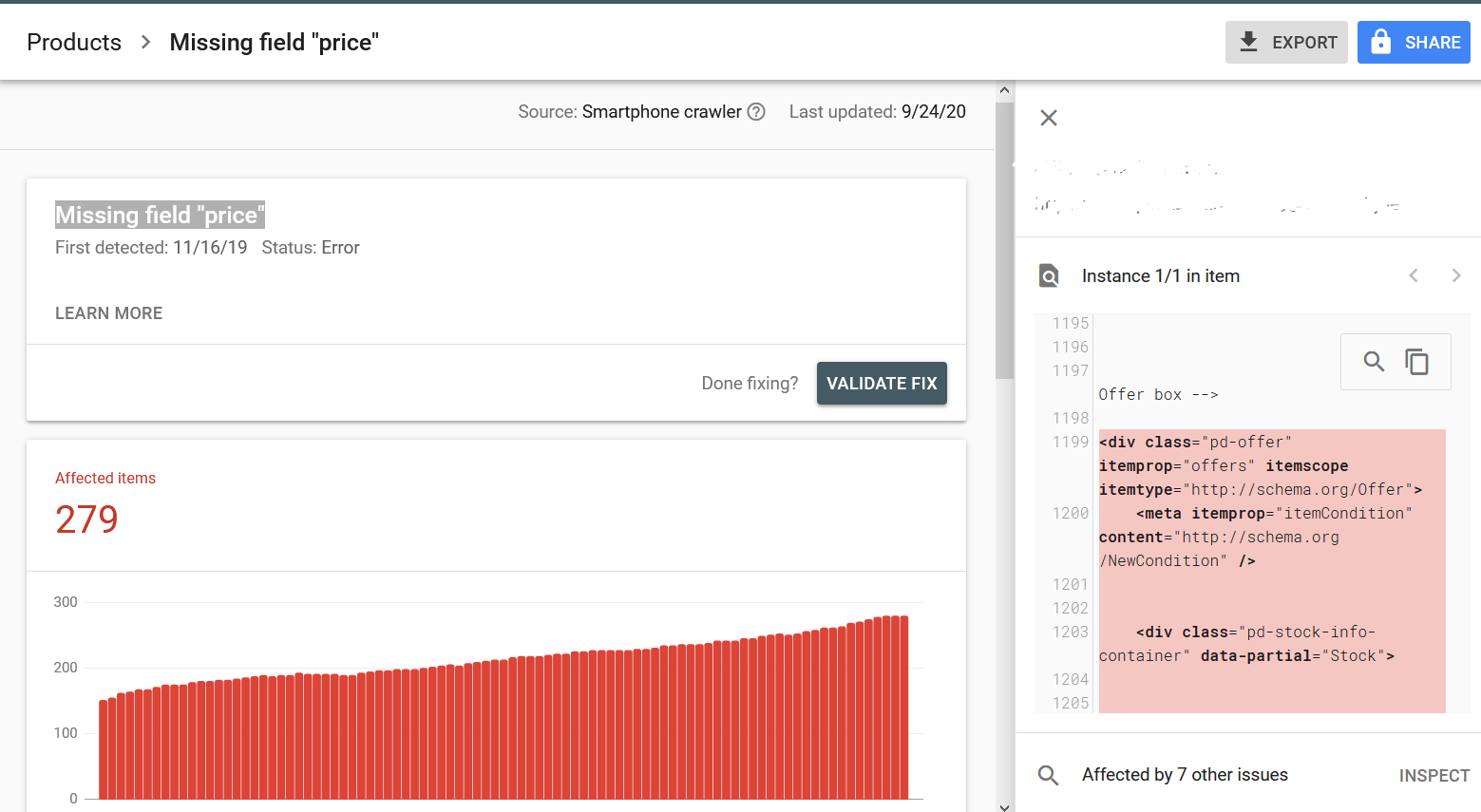Image resolution: width=1481 pixels, height=812 pixels.
Task: Open the Products breadcrumb page
Action: [x=74, y=42]
